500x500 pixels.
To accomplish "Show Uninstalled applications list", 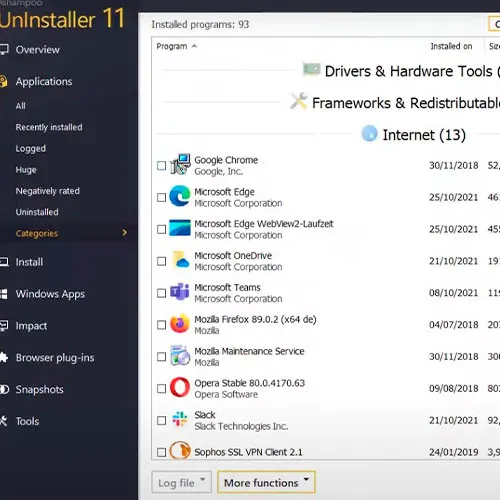I will coord(37,212).
